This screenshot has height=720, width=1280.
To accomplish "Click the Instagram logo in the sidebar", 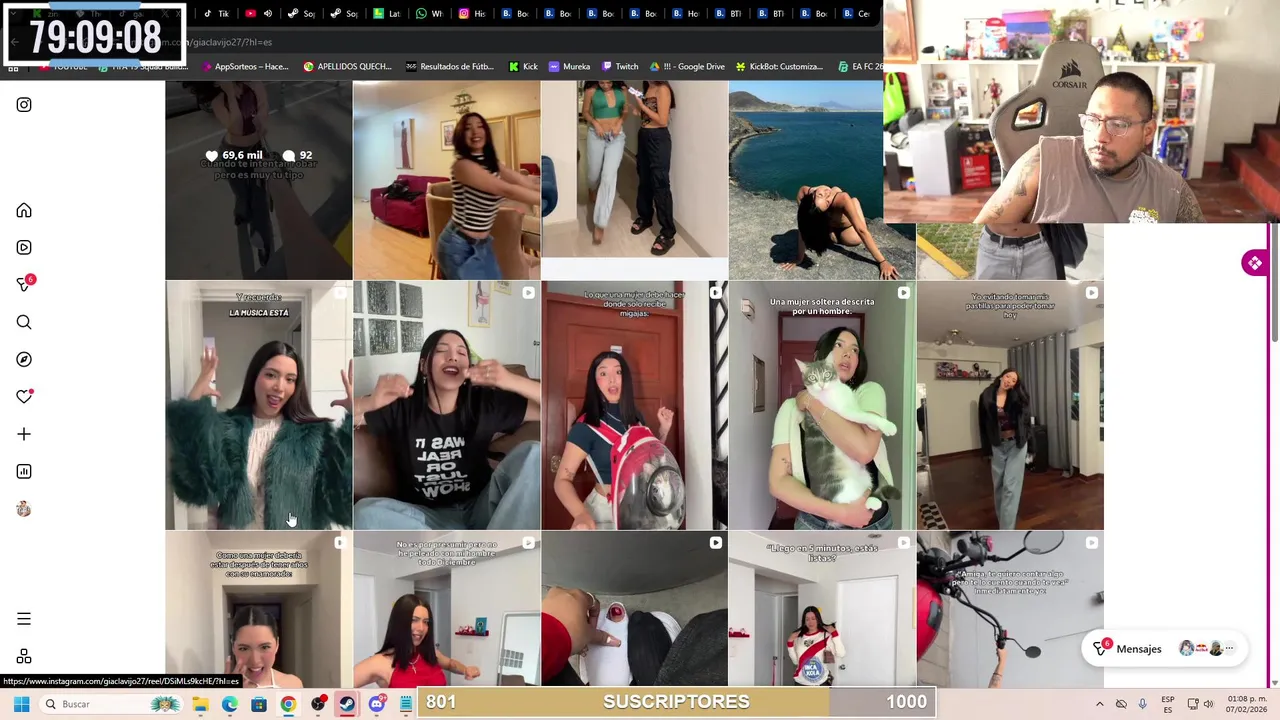I will 24,105.
